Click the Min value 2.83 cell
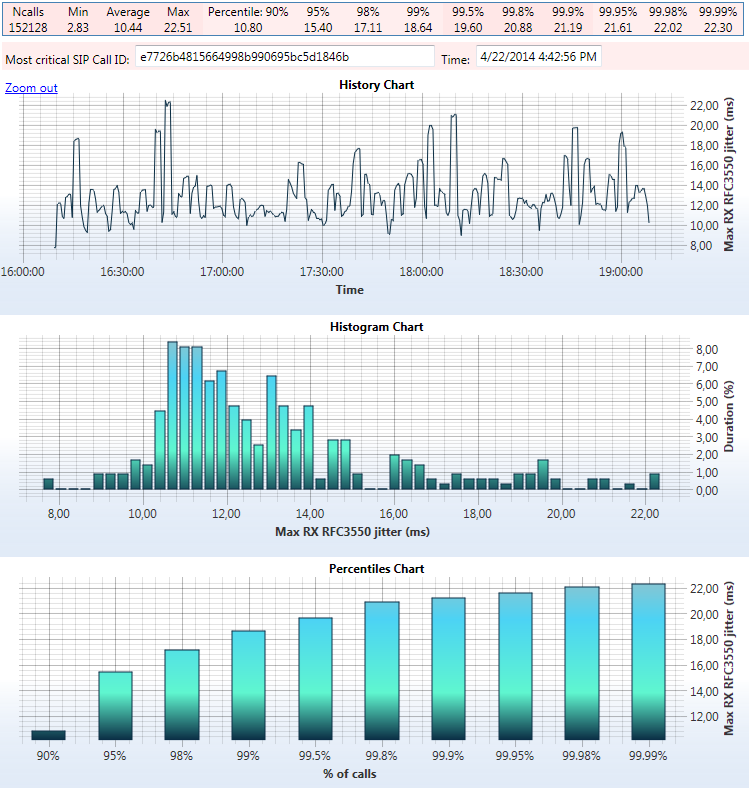This screenshot has width=749, height=788. pos(78,27)
